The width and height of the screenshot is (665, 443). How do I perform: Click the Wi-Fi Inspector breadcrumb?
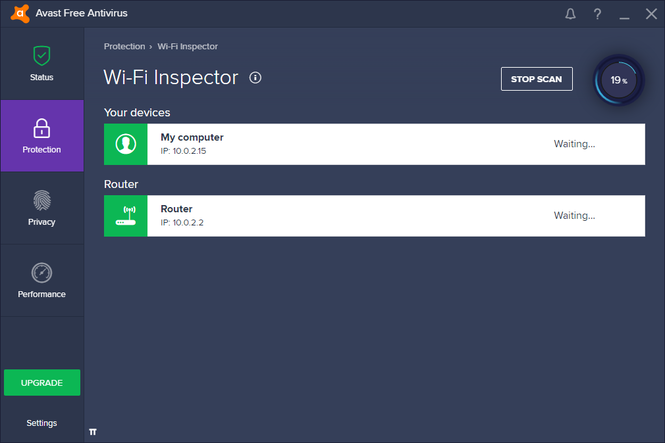coord(187,46)
